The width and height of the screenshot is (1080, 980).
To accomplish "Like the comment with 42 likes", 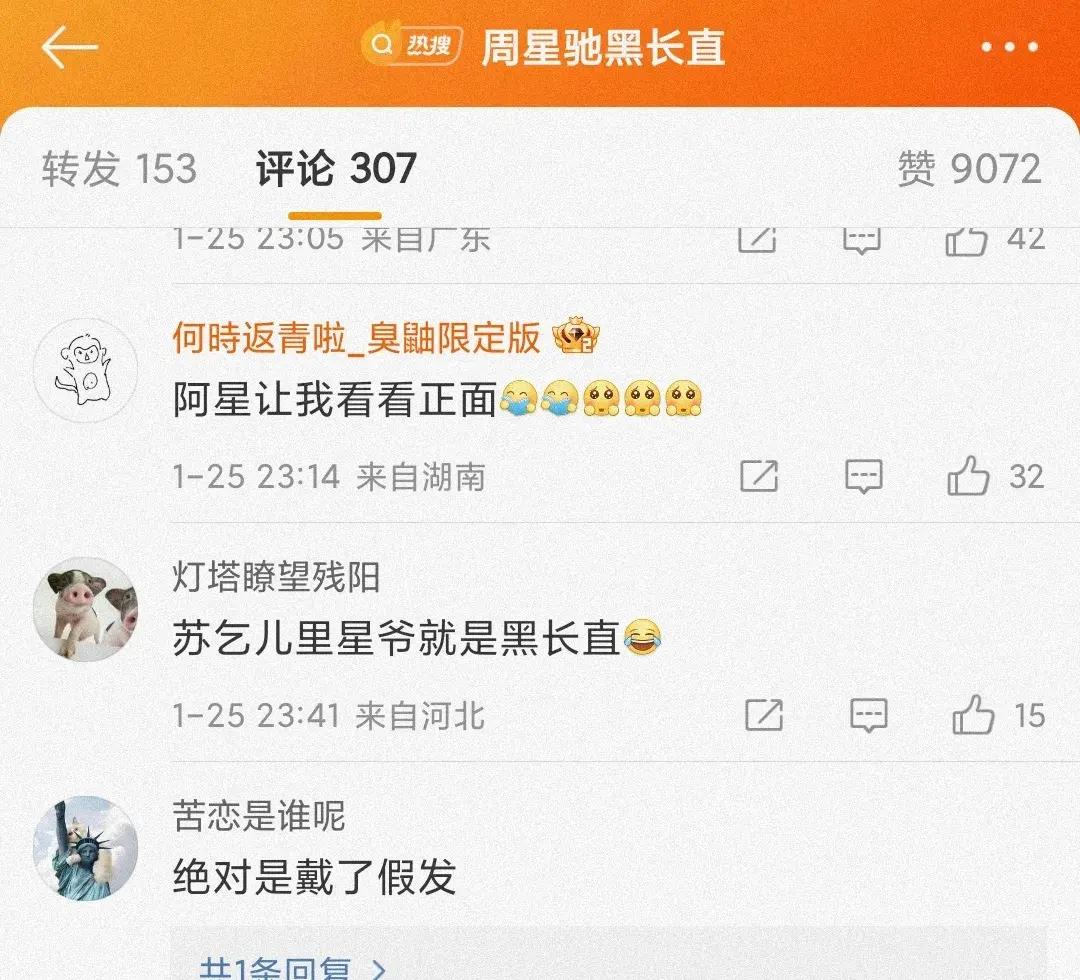I will click(966, 241).
